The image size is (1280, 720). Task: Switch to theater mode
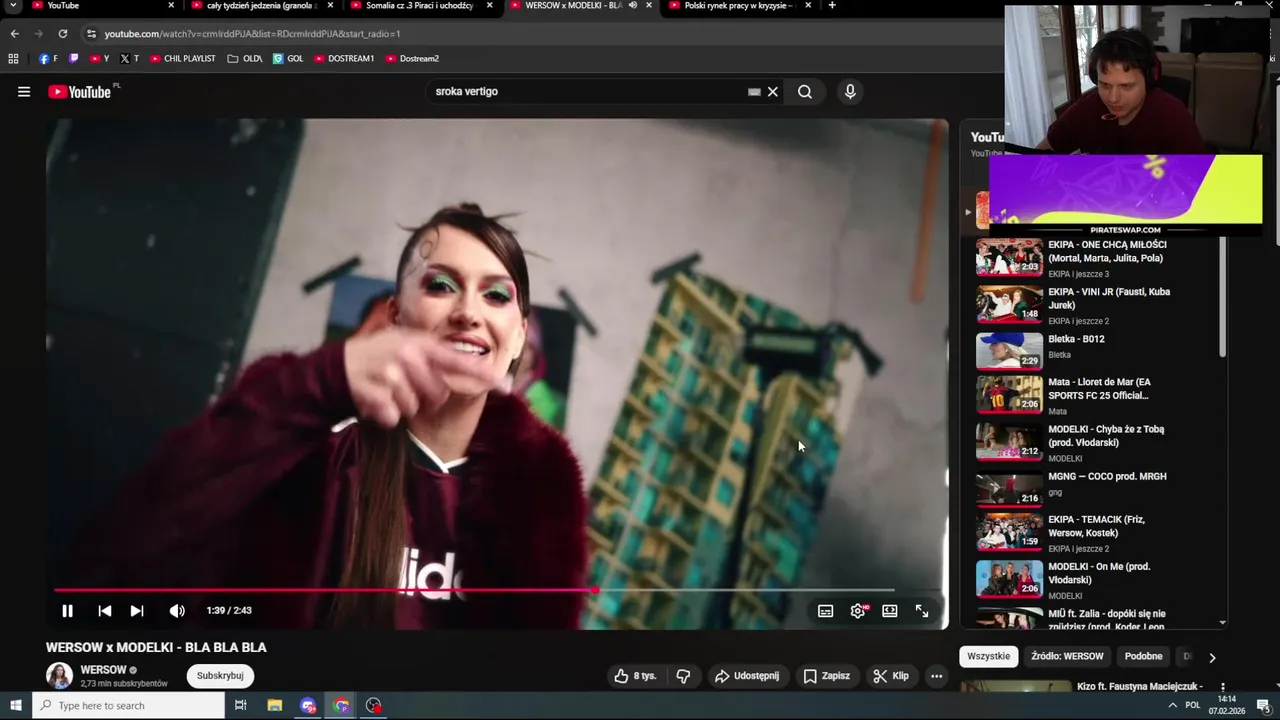pyautogui.click(x=890, y=611)
